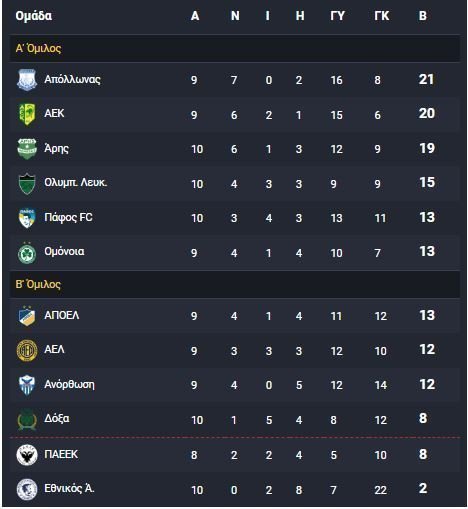Click the ΓΥ goals-for column header

[337, 16]
